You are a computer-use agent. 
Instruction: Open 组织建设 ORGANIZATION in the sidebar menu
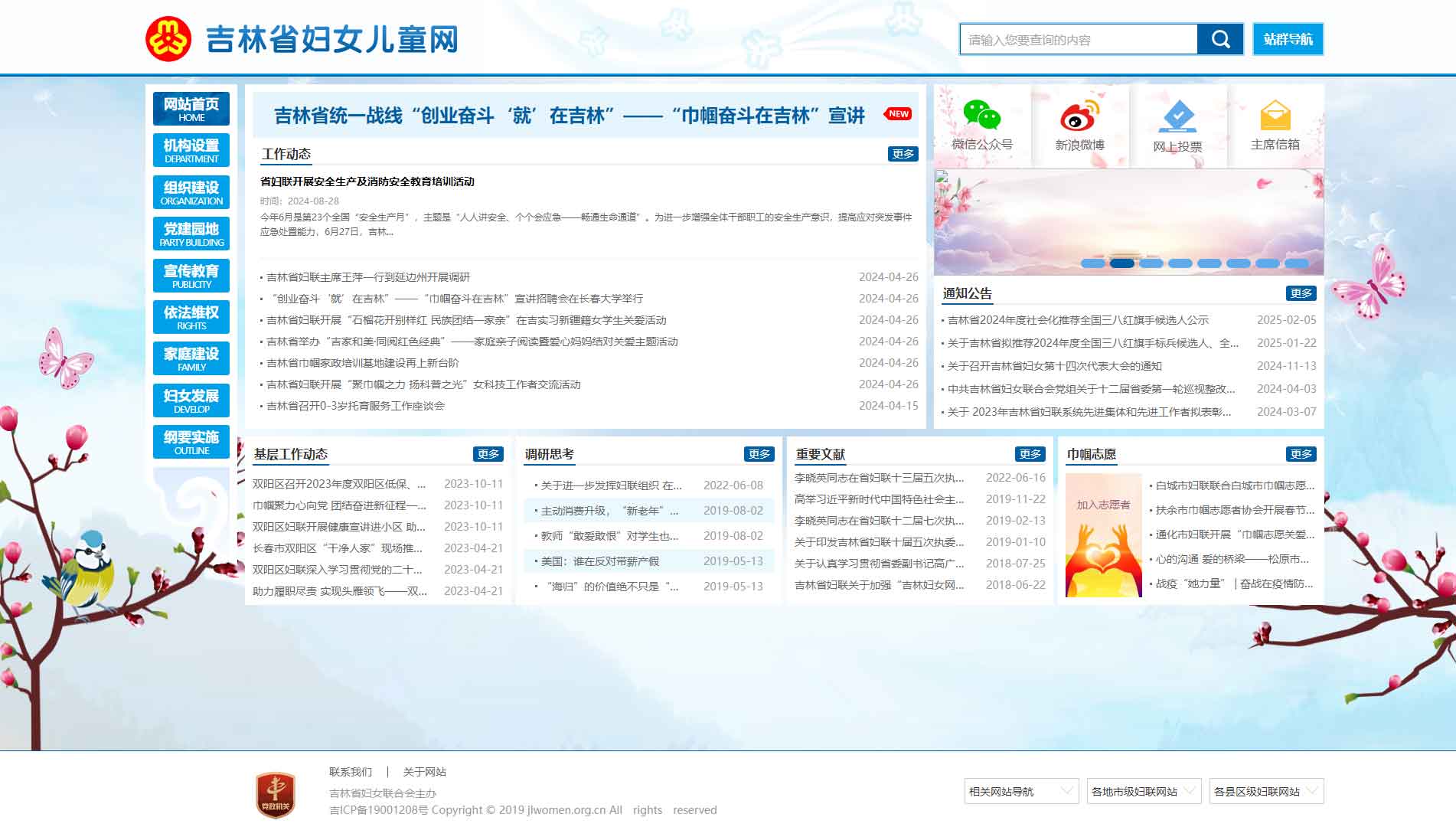pos(191,192)
